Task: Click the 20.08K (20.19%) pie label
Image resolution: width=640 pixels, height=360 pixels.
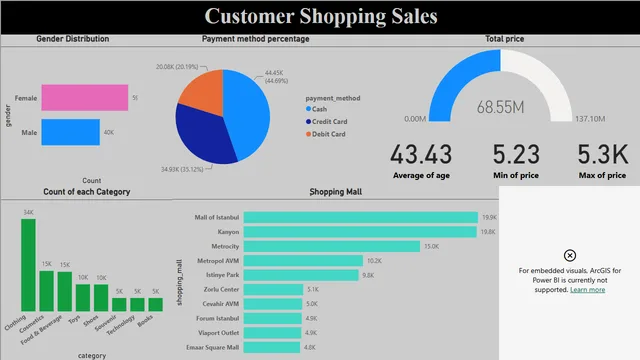Action: point(177,67)
